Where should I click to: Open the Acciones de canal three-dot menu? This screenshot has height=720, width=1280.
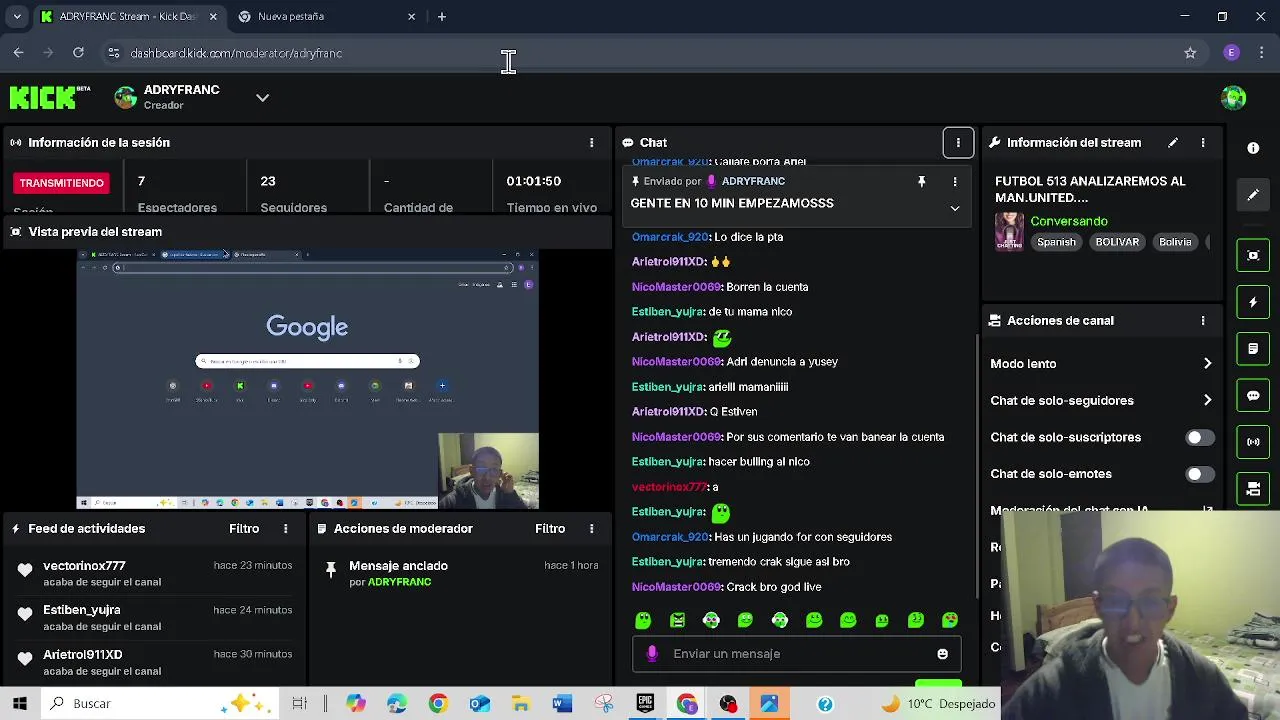[1203, 321]
